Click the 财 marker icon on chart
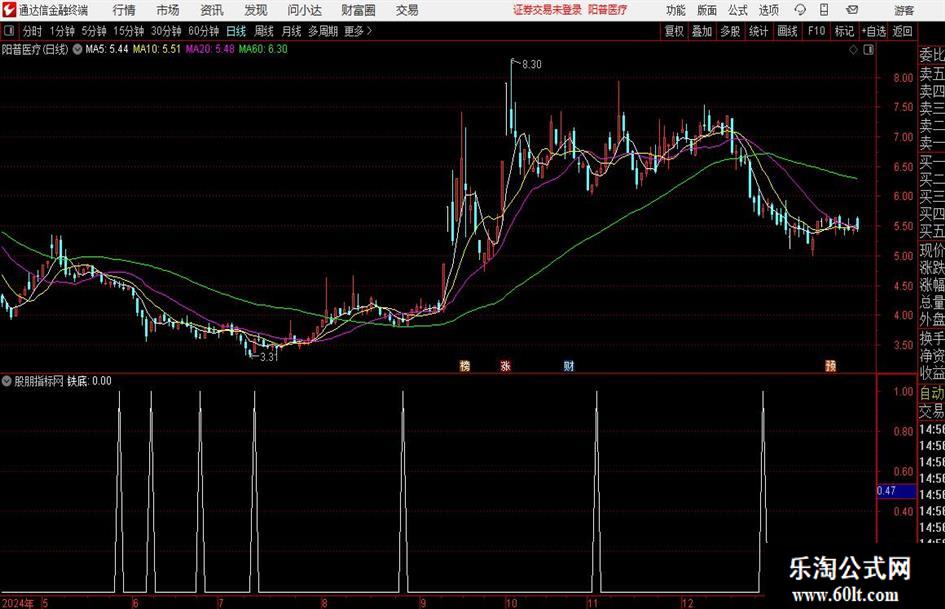This screenshot has width=945, height=609. point(568,365)
